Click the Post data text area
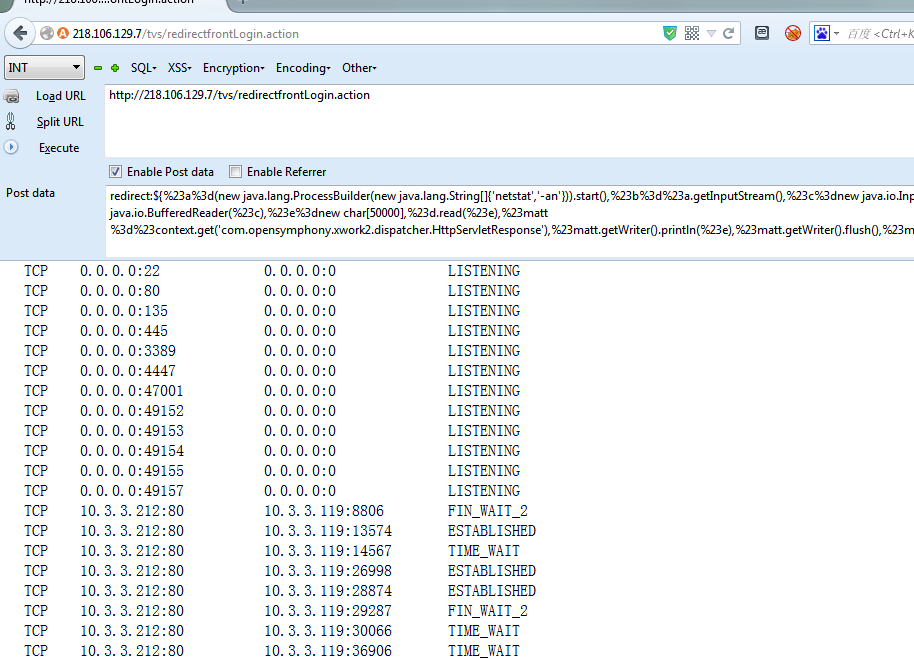The height and width of the screenshot is (659, 914). 509,221
